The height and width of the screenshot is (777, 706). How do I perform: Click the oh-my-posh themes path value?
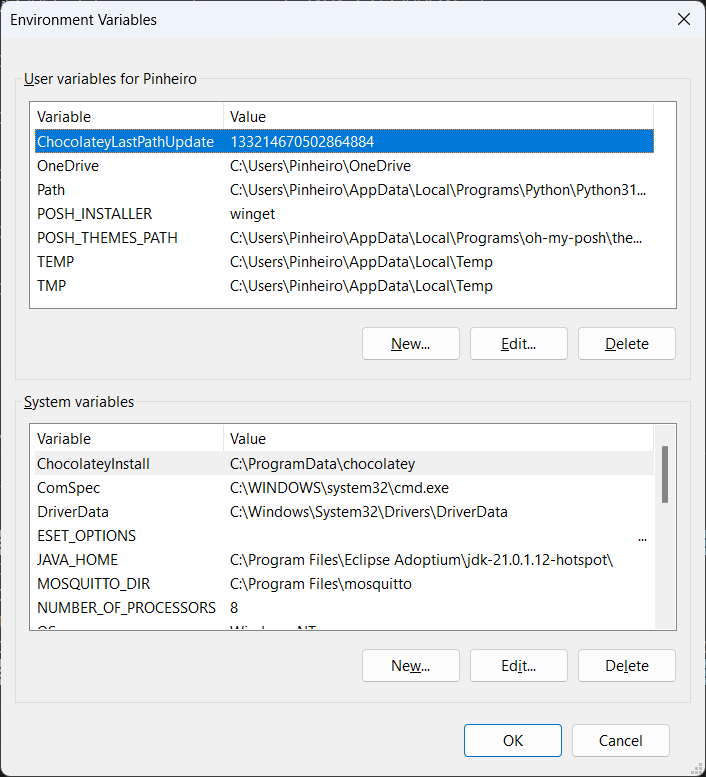point(436,238)
